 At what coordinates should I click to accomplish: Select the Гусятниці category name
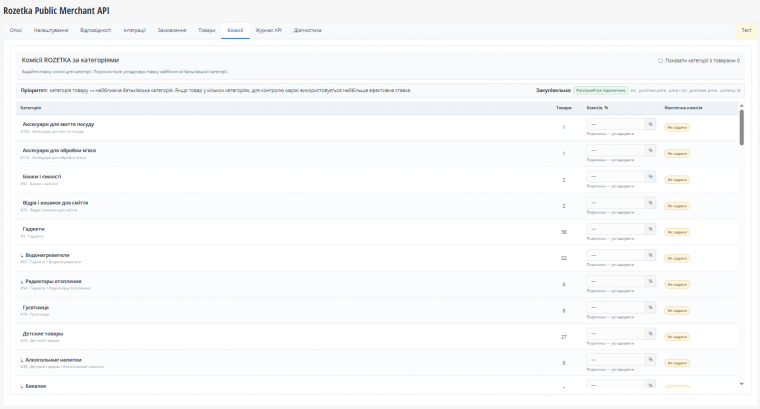coord(35,307)
